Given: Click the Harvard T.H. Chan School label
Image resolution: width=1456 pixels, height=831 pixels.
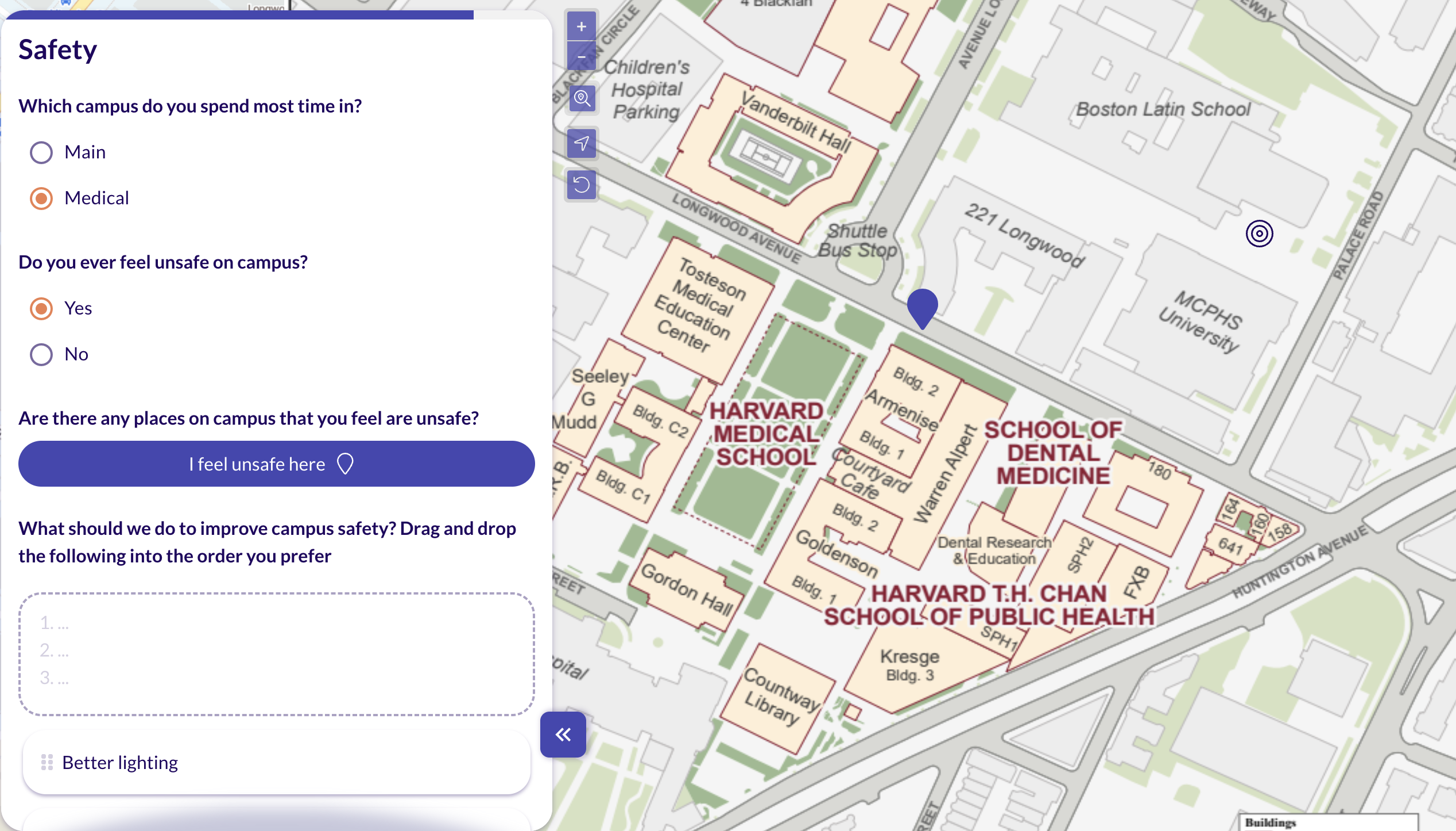Looking at the screenshot, I should pyautogui.click(x=989, y=605).
